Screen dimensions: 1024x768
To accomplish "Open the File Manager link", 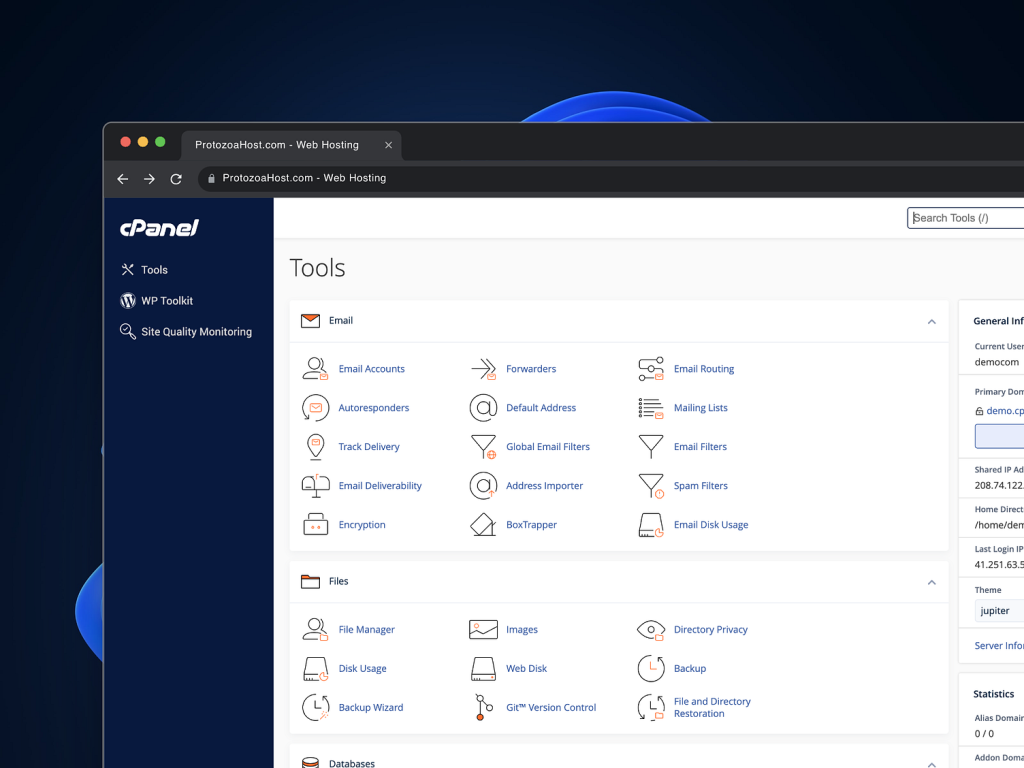I will pyautogui.click(x=366, y=630).
